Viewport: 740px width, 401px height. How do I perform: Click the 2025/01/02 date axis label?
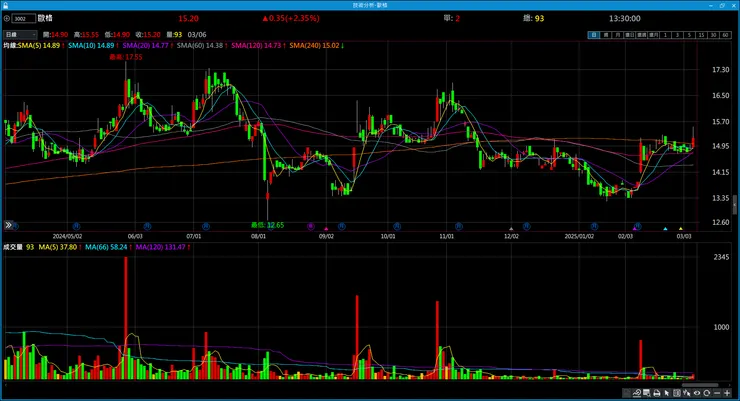pyautogui.click(x=579, y=236)
